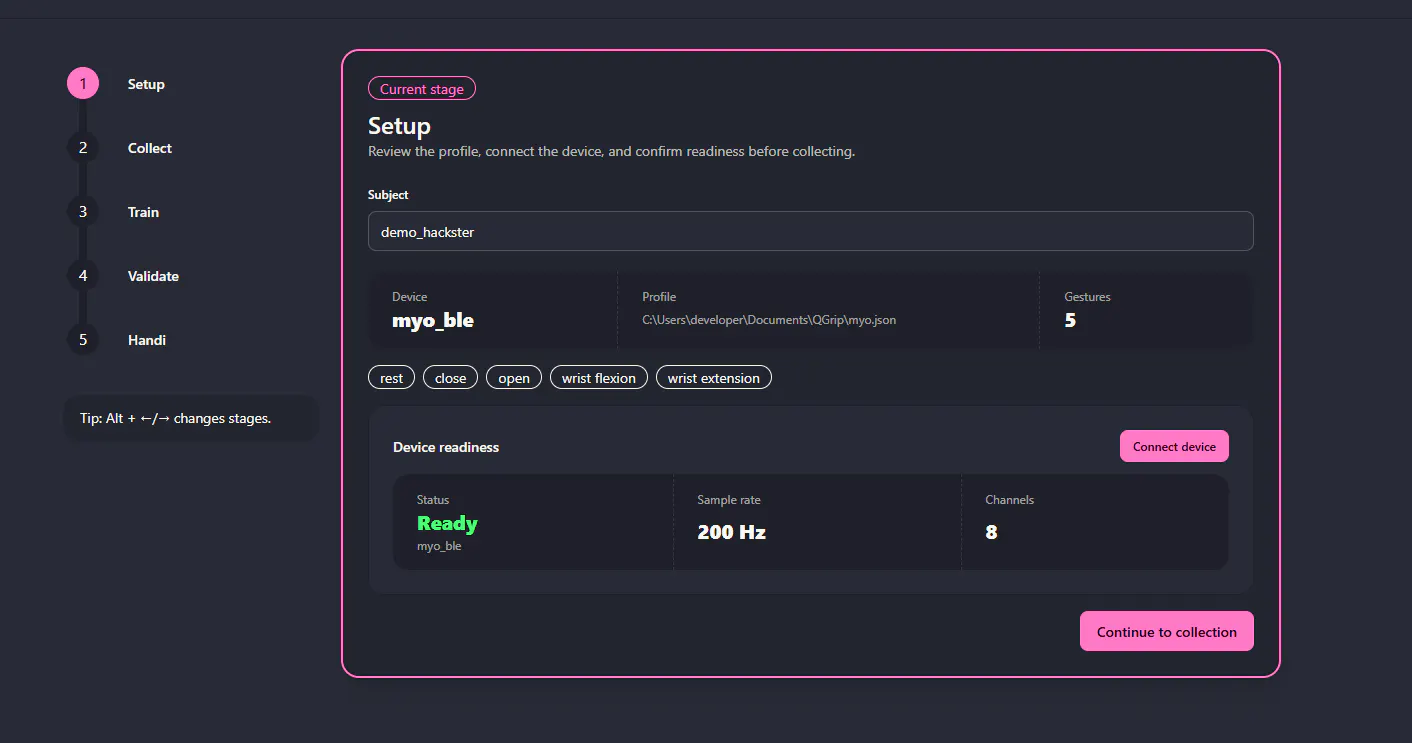This screenshot has width=1412, height=743.
Task: Open the Train stage
Action: point(113,212)
